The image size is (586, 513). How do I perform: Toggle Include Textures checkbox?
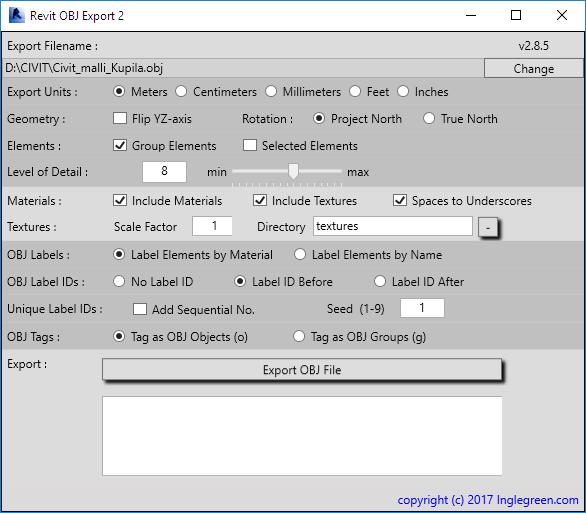tap(260, 200)
